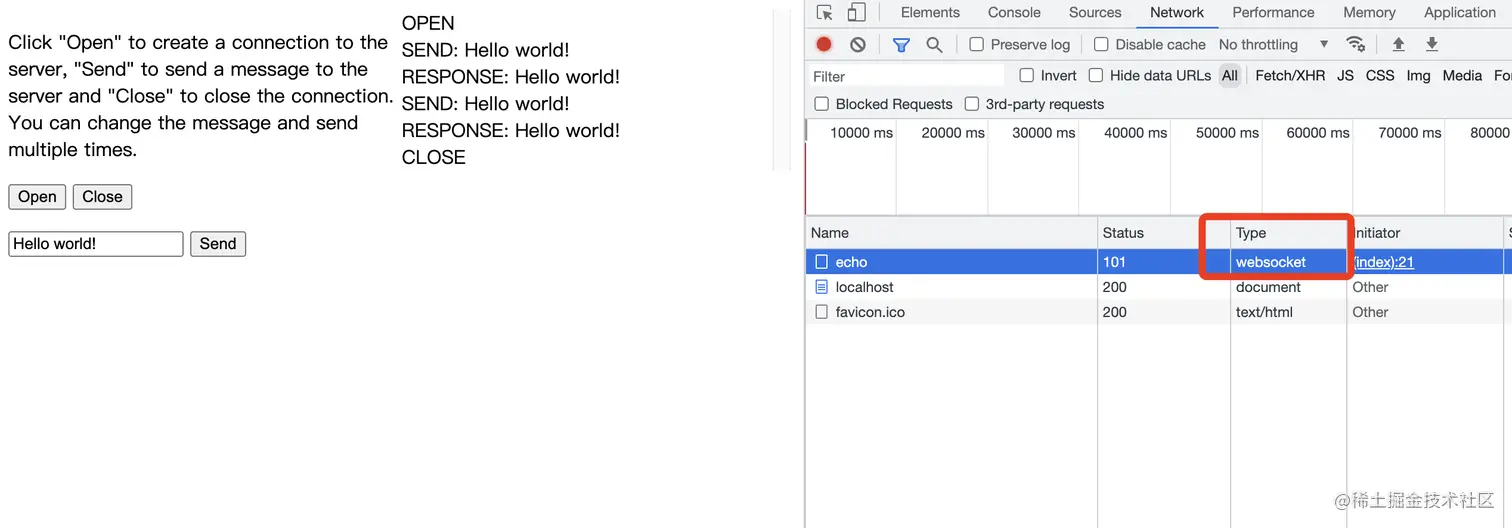Enable the Disable cache checkbox
1512x528 pixels.
[x=1101, y=44]
